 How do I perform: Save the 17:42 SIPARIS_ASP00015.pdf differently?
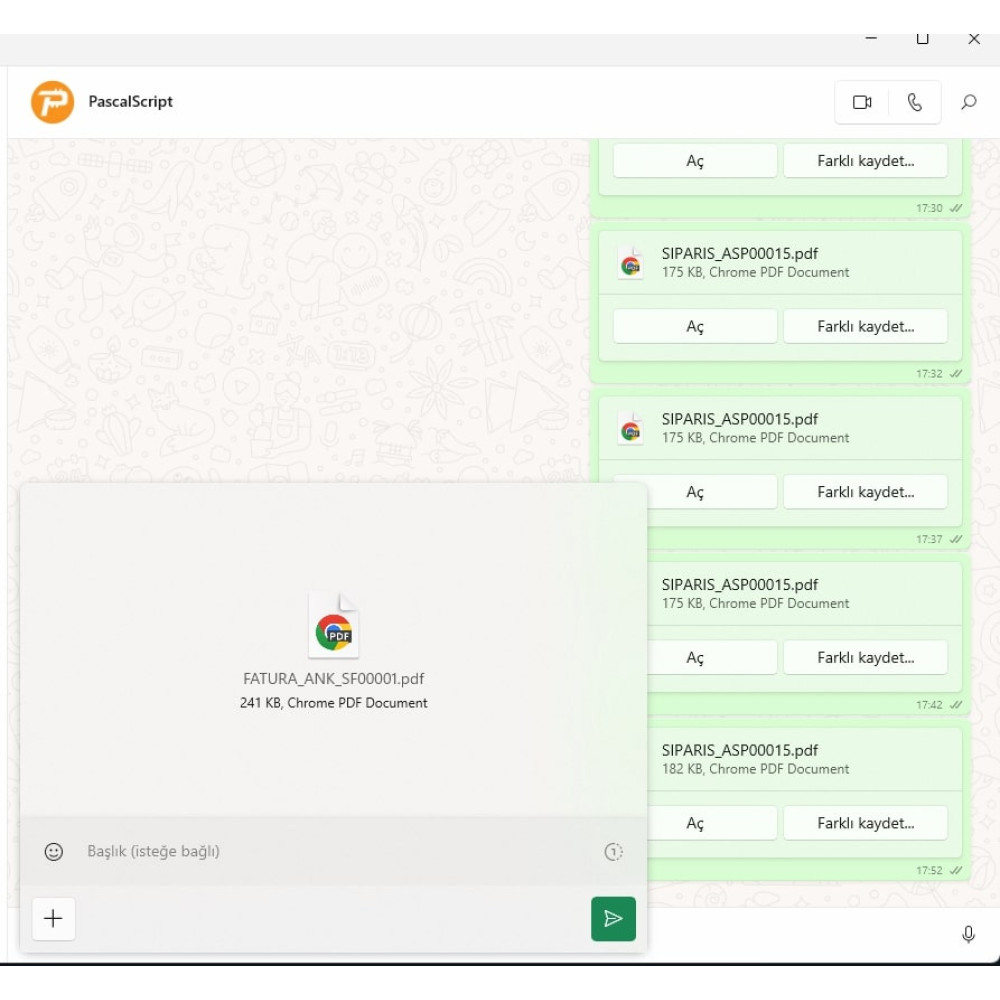click(865, 657)
